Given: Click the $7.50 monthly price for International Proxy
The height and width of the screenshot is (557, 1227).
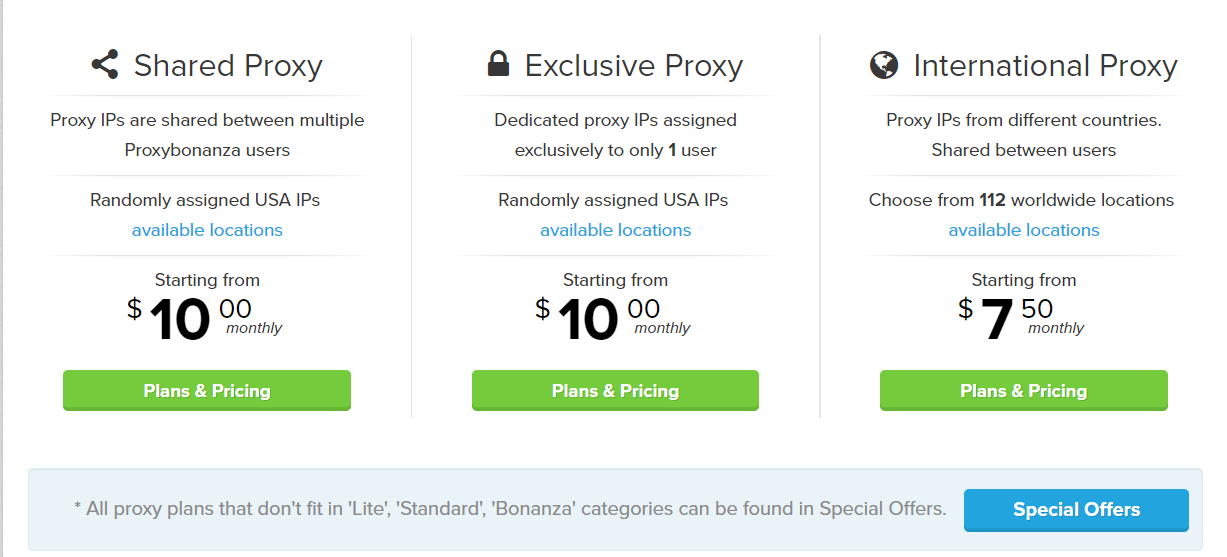Looking at the screenshot, I should tap(1020, 319).
